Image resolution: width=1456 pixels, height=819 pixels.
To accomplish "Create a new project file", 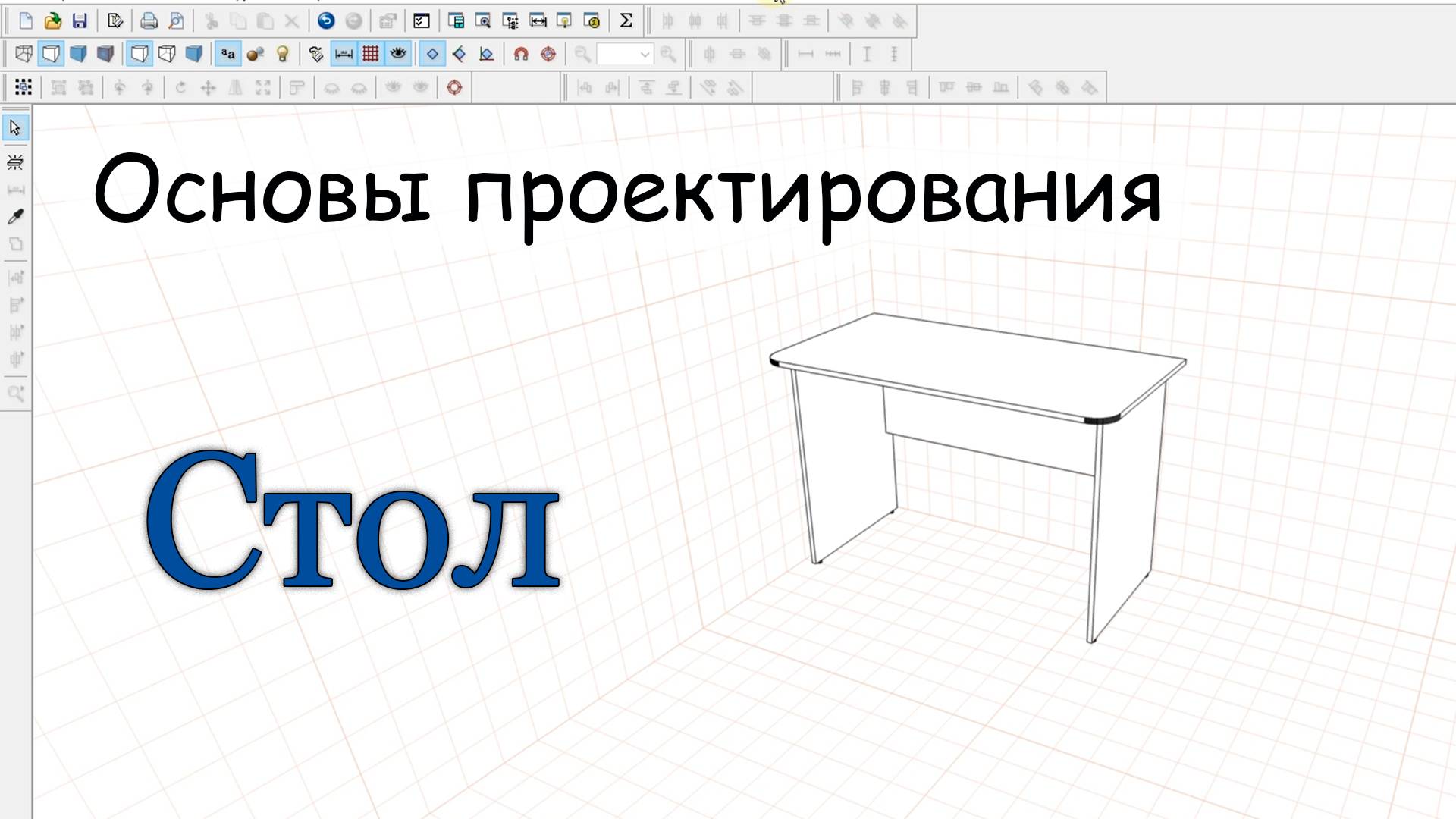I will click(26, 21).
